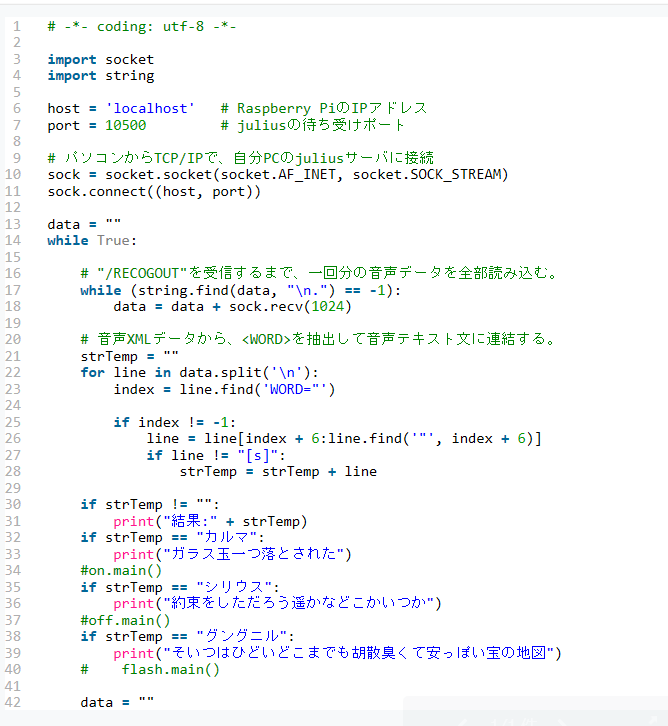Click the 'line = line[index + 6' line

click(344, 438)
